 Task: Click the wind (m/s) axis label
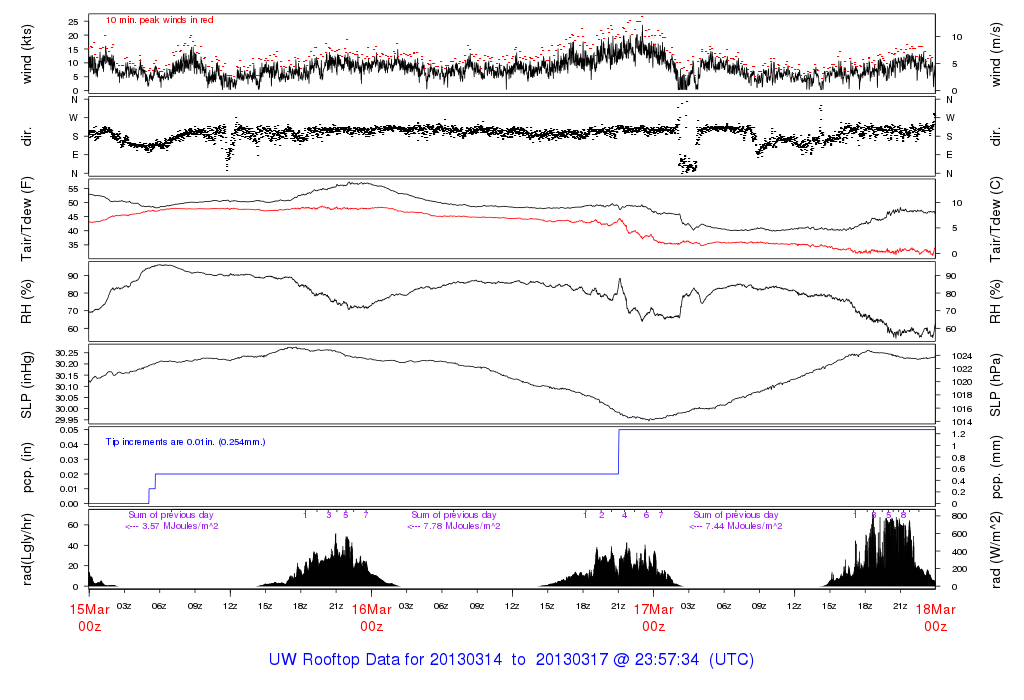click(998, 55)
